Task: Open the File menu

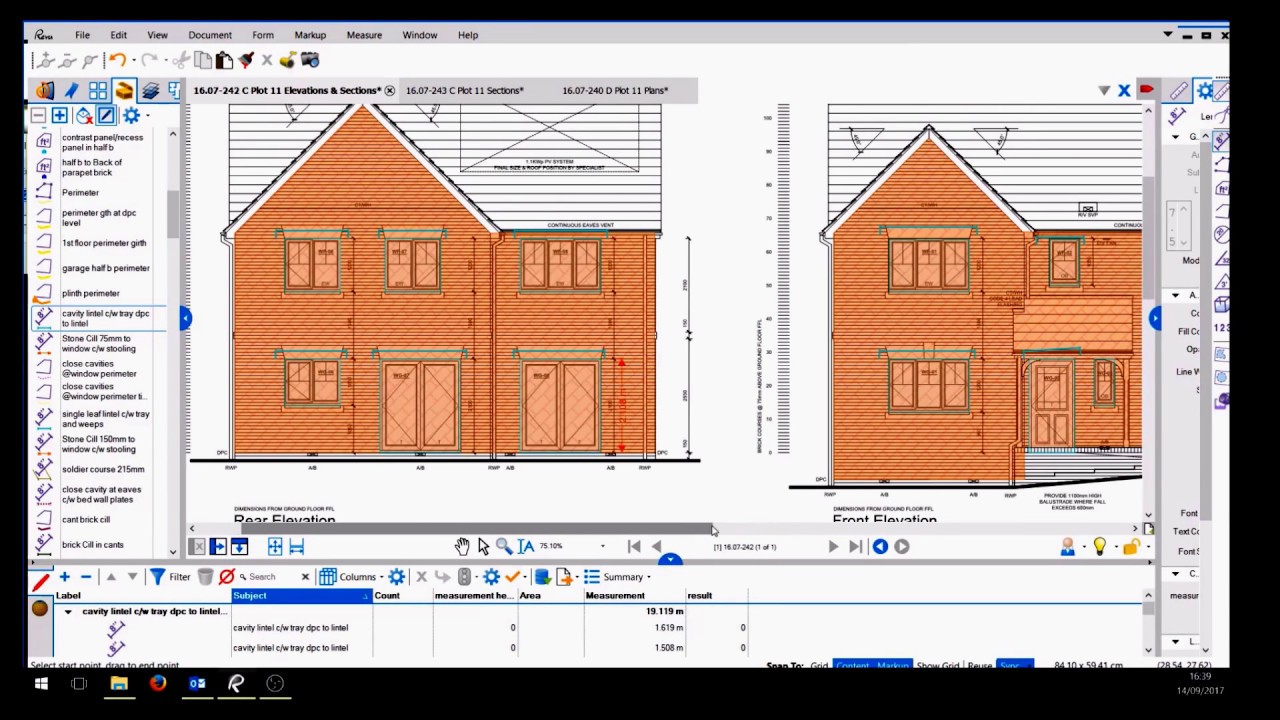Action: point(82,35)
